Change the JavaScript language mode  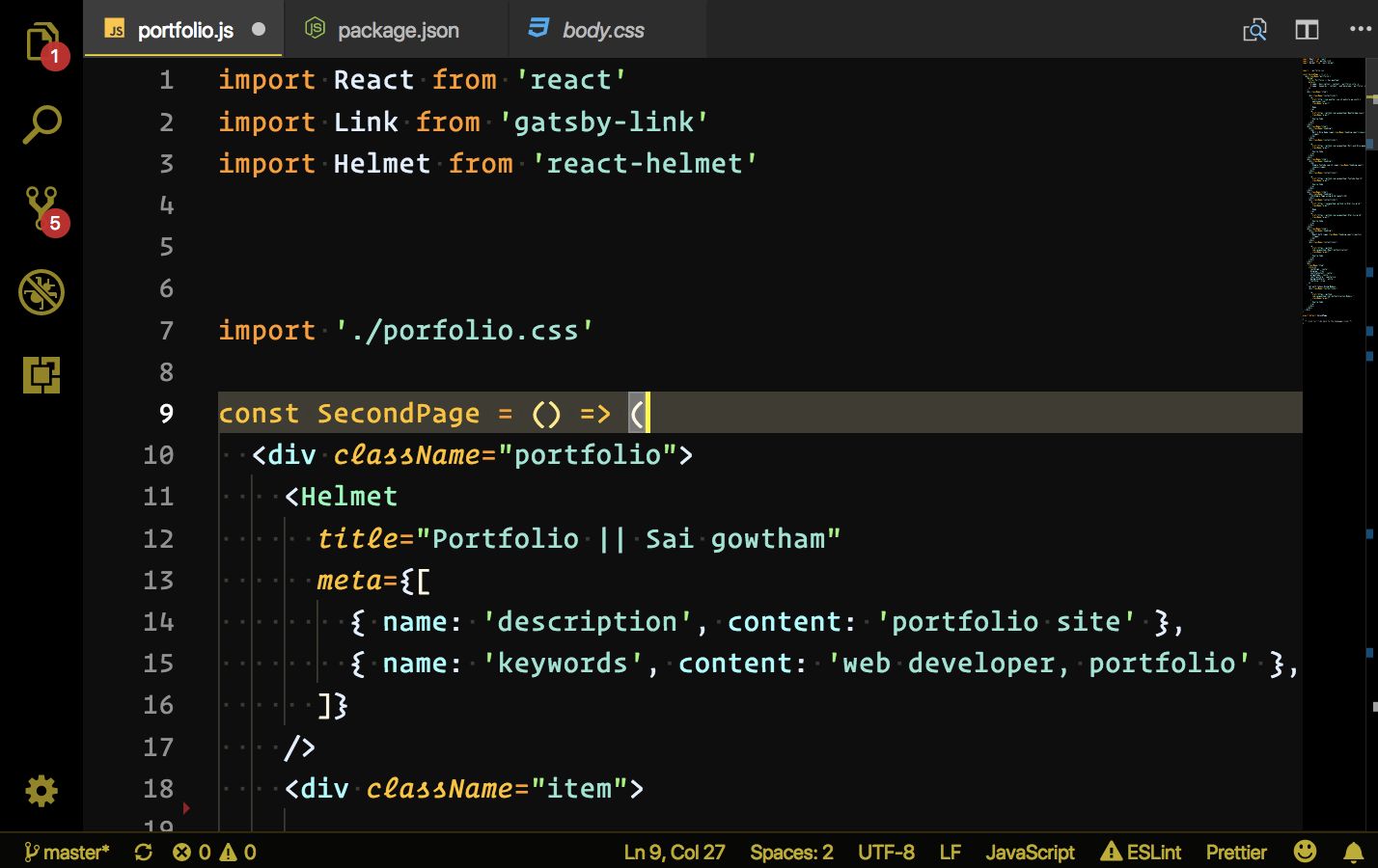1029,853
